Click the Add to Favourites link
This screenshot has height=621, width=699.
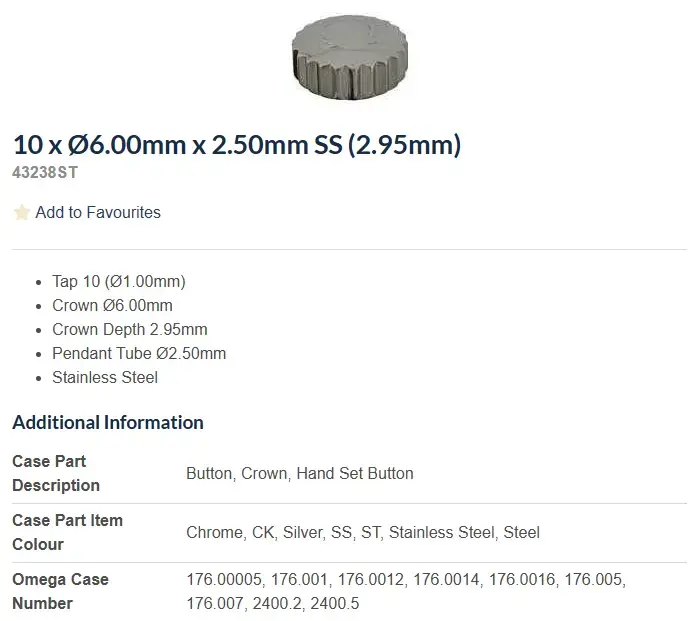coord(97,212)
